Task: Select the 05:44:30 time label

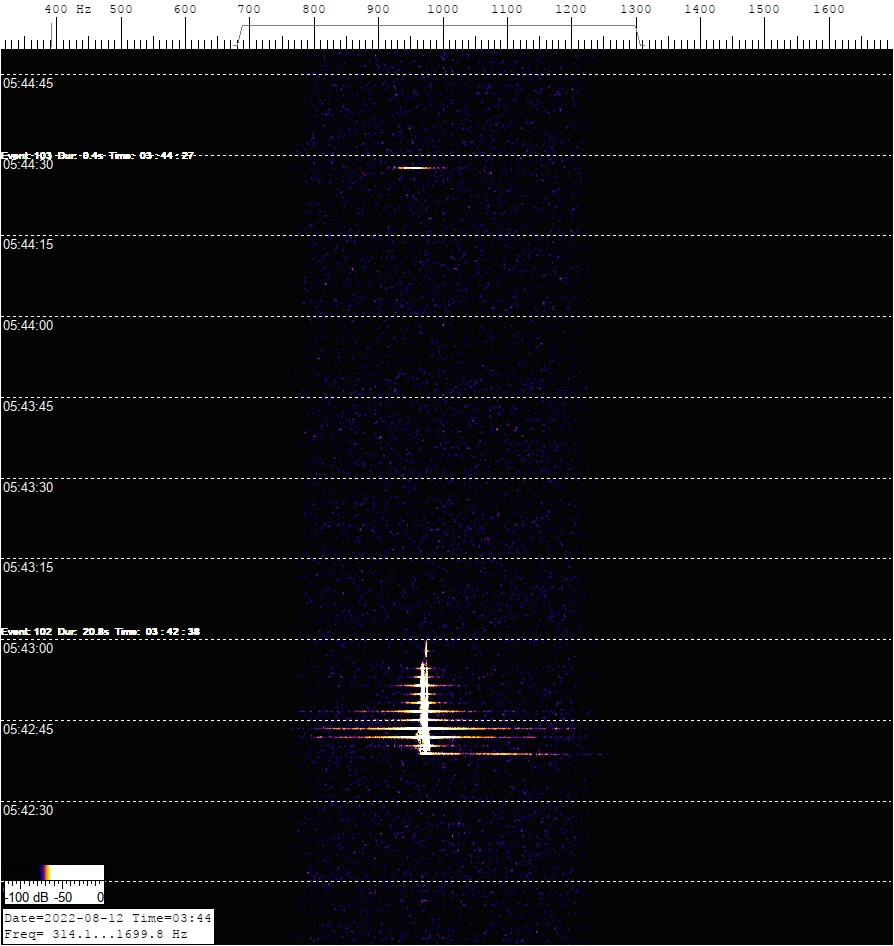Action: click(x=28, y=165)
